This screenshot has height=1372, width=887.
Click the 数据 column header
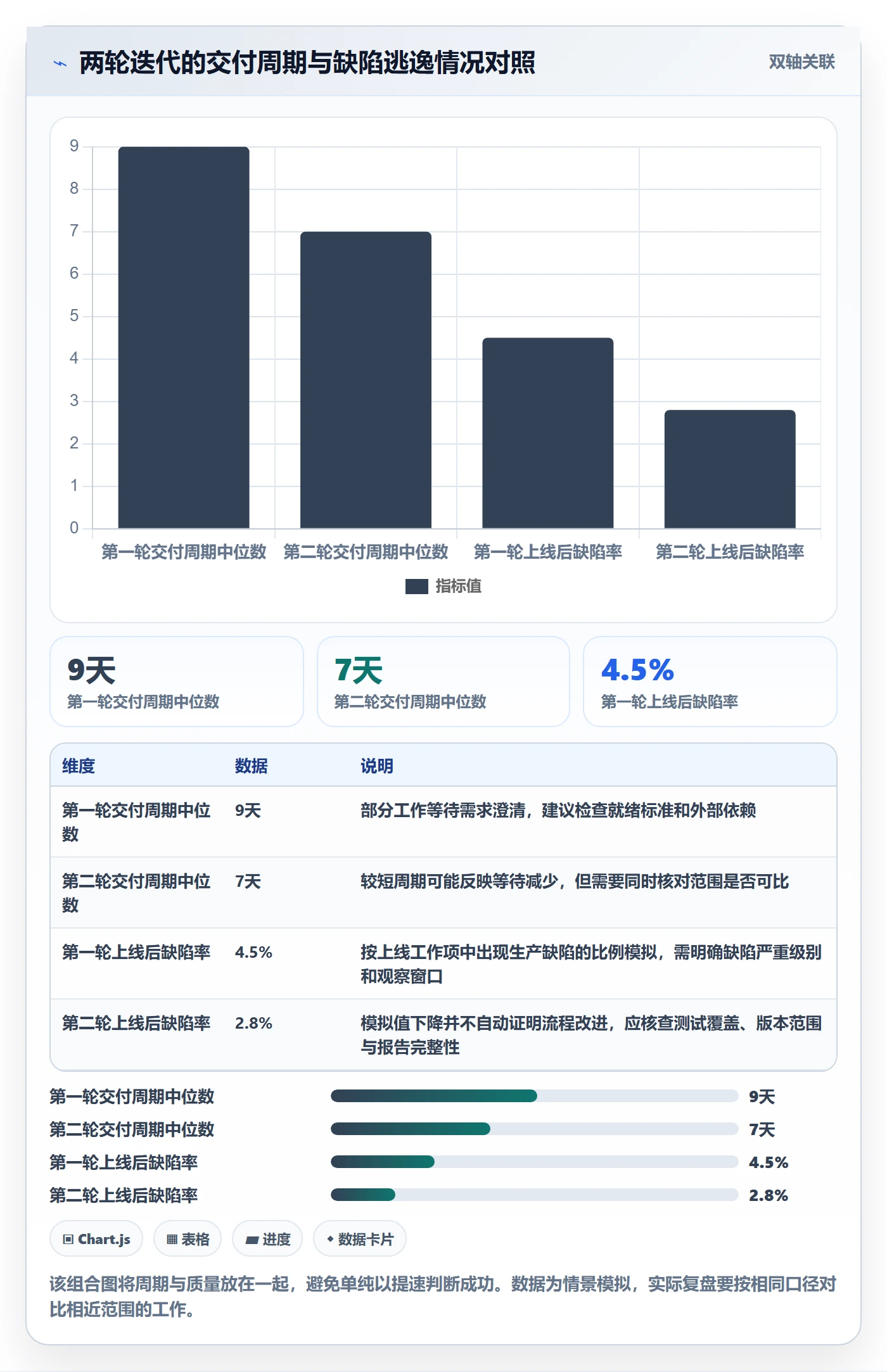(x=252, y=766)
